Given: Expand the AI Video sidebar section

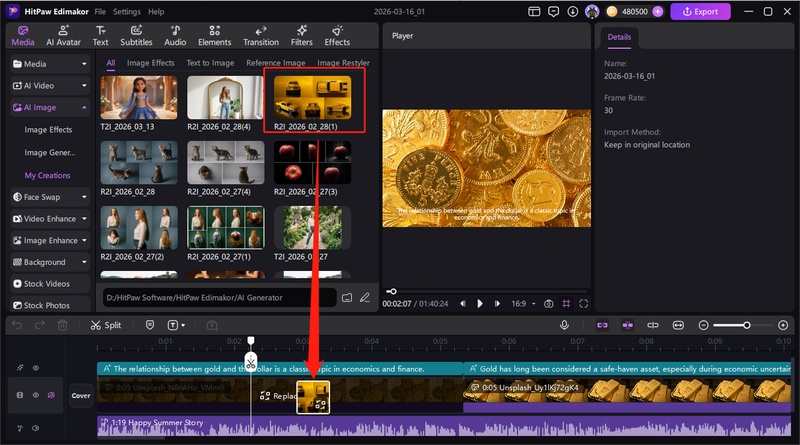Looking at the screenshot, I should (50, 86).
